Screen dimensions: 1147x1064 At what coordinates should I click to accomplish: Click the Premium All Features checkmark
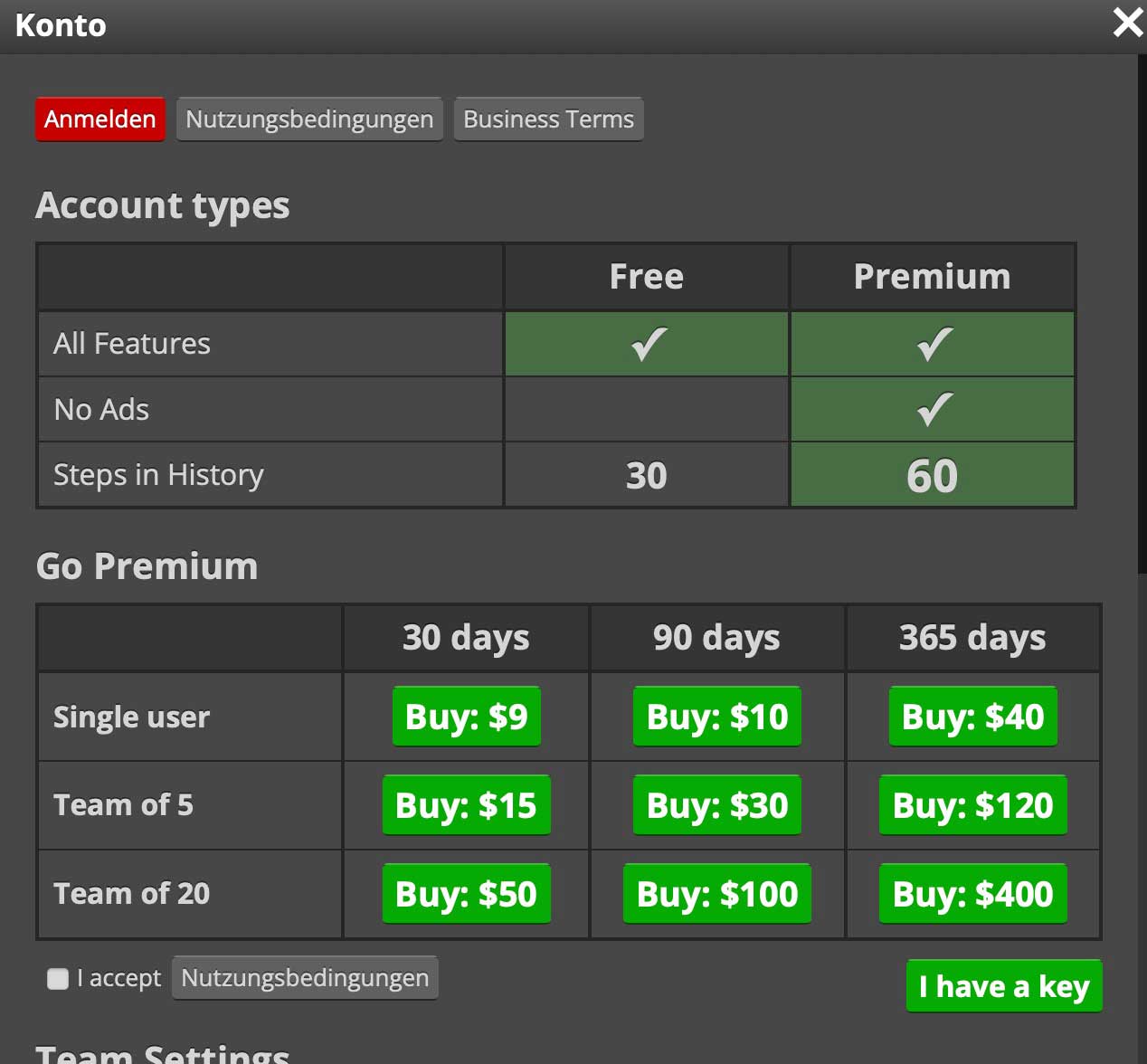934,344
